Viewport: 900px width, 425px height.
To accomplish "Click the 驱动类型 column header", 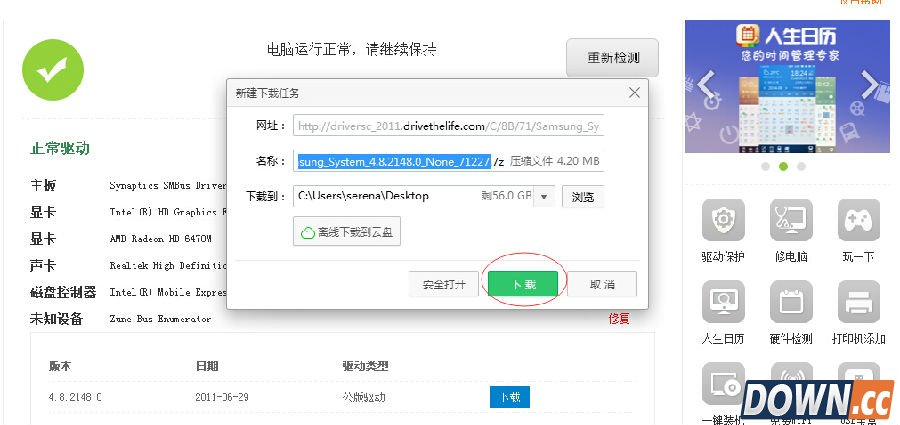I will point(366,366).
